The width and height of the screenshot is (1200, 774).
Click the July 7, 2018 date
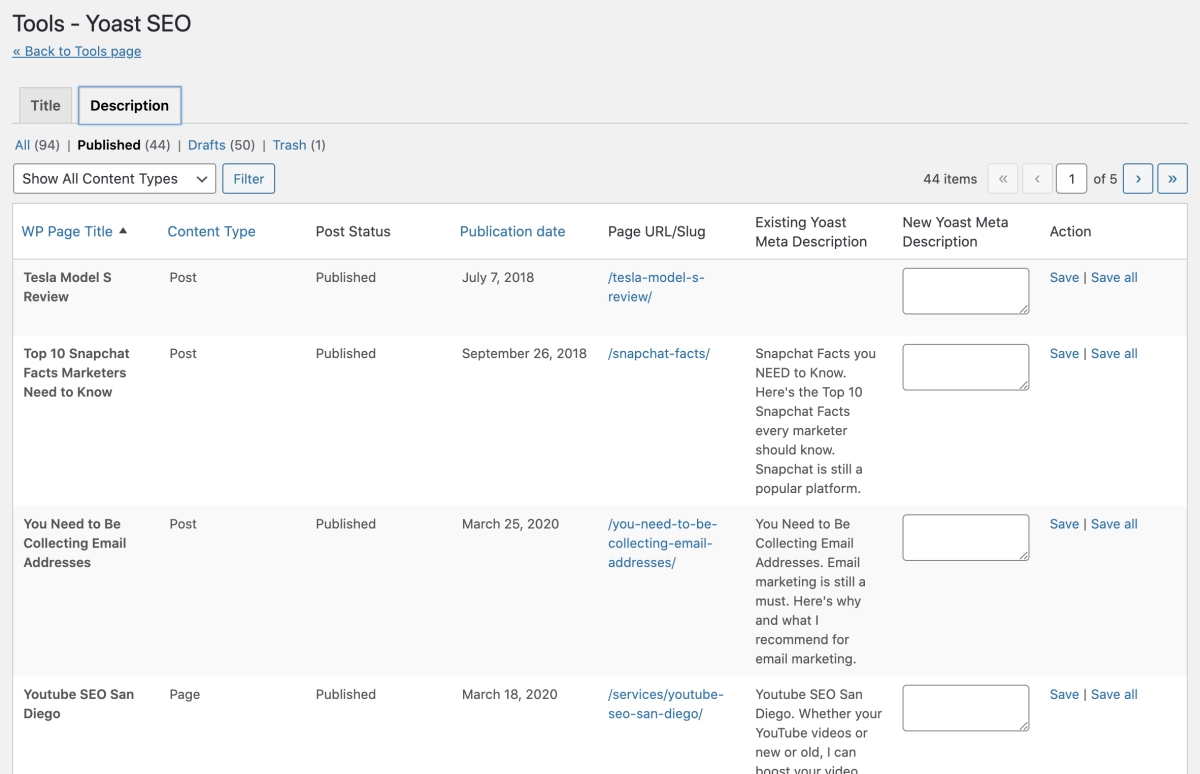point(498,278)
